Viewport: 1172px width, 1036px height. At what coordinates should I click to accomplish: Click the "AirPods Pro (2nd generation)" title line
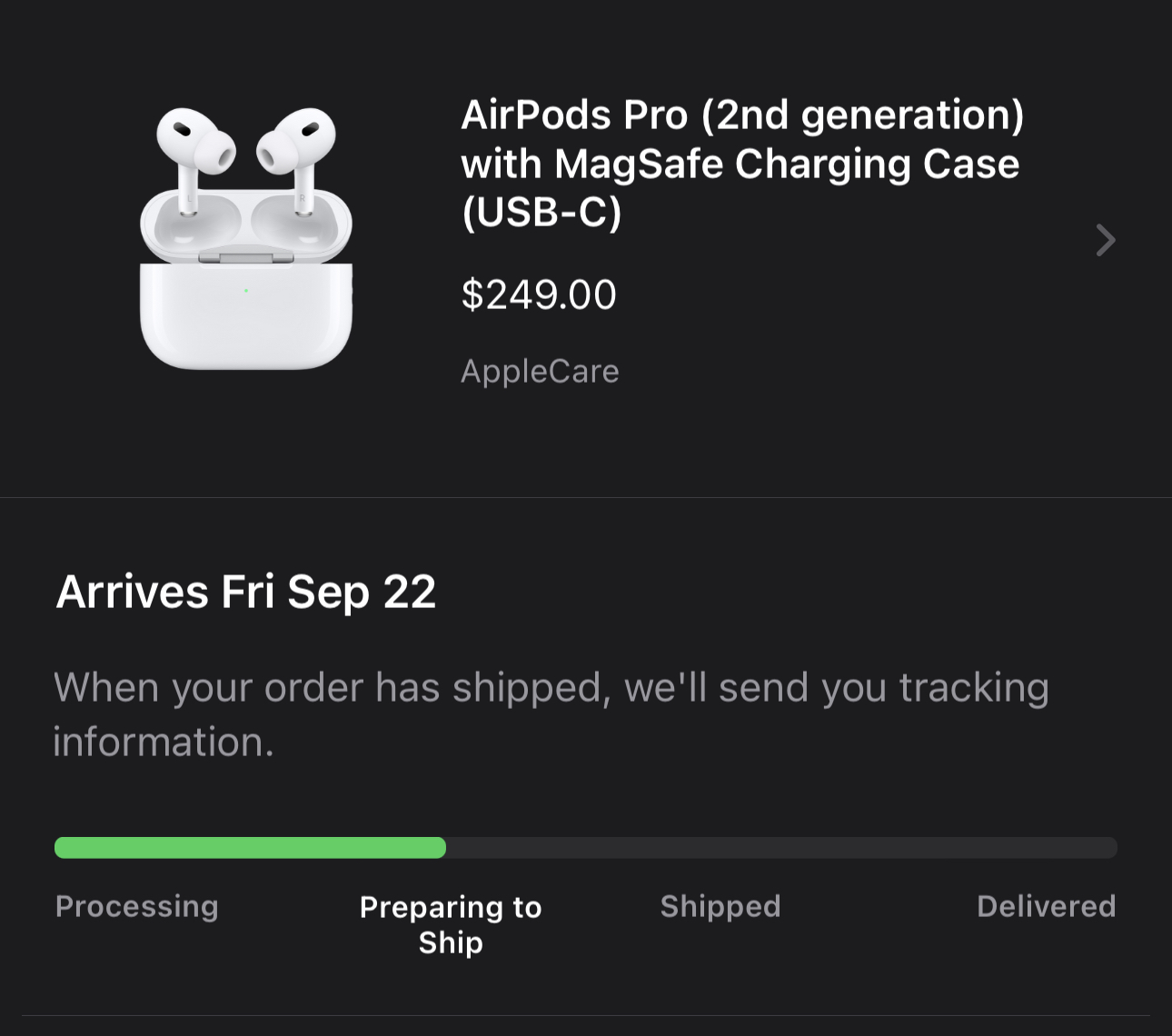(742, 115)
